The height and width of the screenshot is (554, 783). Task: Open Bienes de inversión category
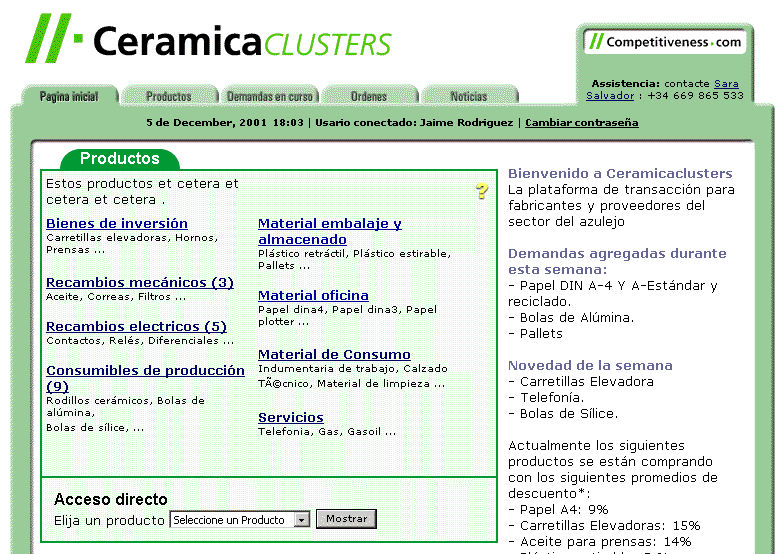coord(117,223)
